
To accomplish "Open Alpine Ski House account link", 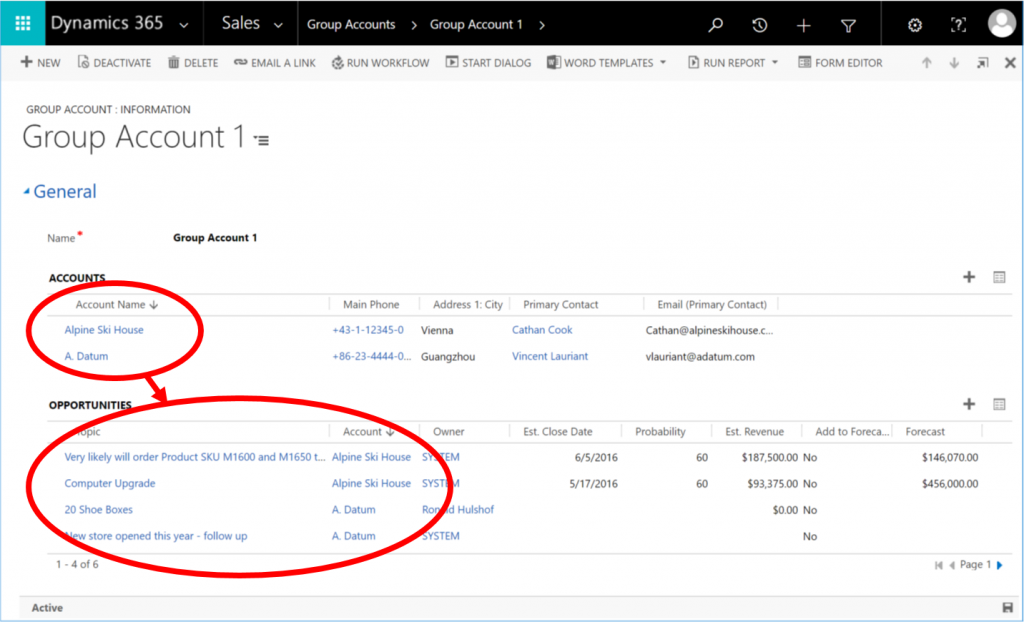I will [104, 330].
